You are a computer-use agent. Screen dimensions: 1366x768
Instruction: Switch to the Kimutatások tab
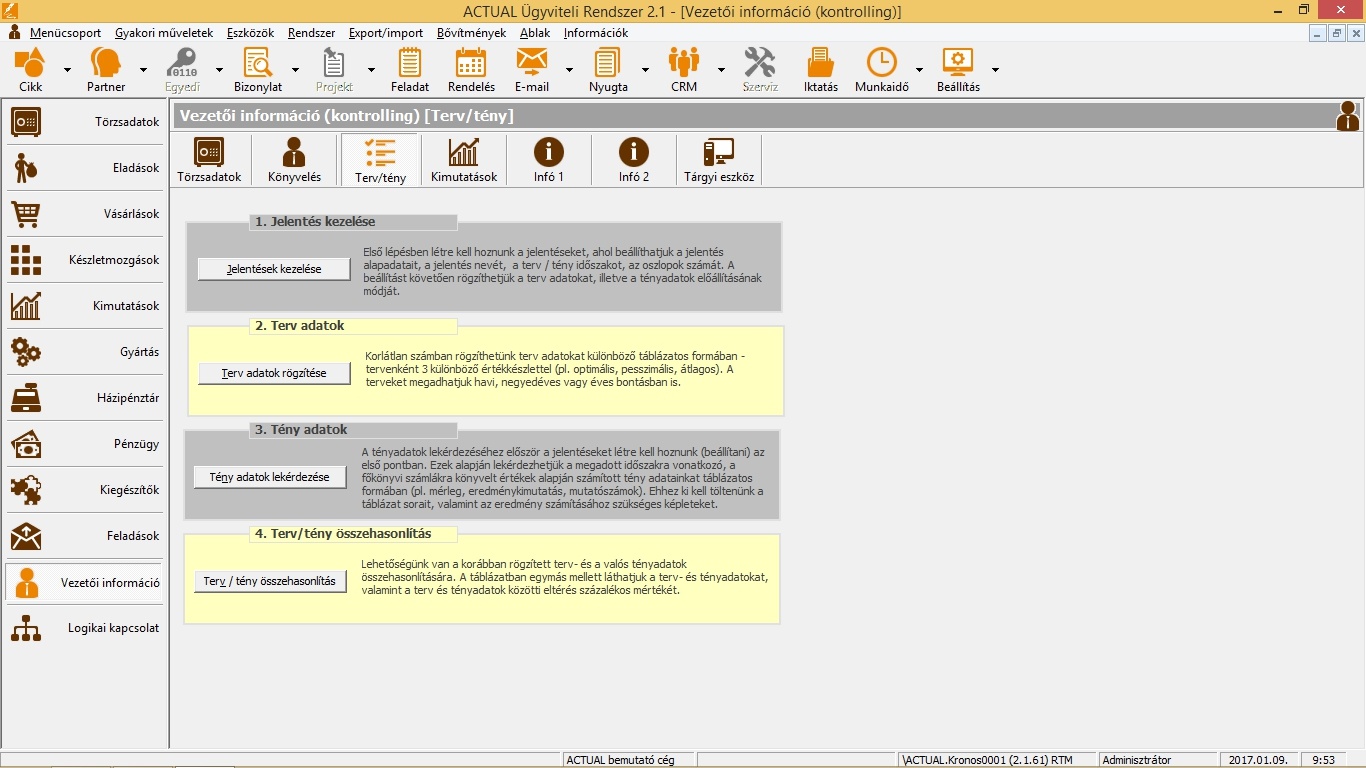[x=464, y=160]
